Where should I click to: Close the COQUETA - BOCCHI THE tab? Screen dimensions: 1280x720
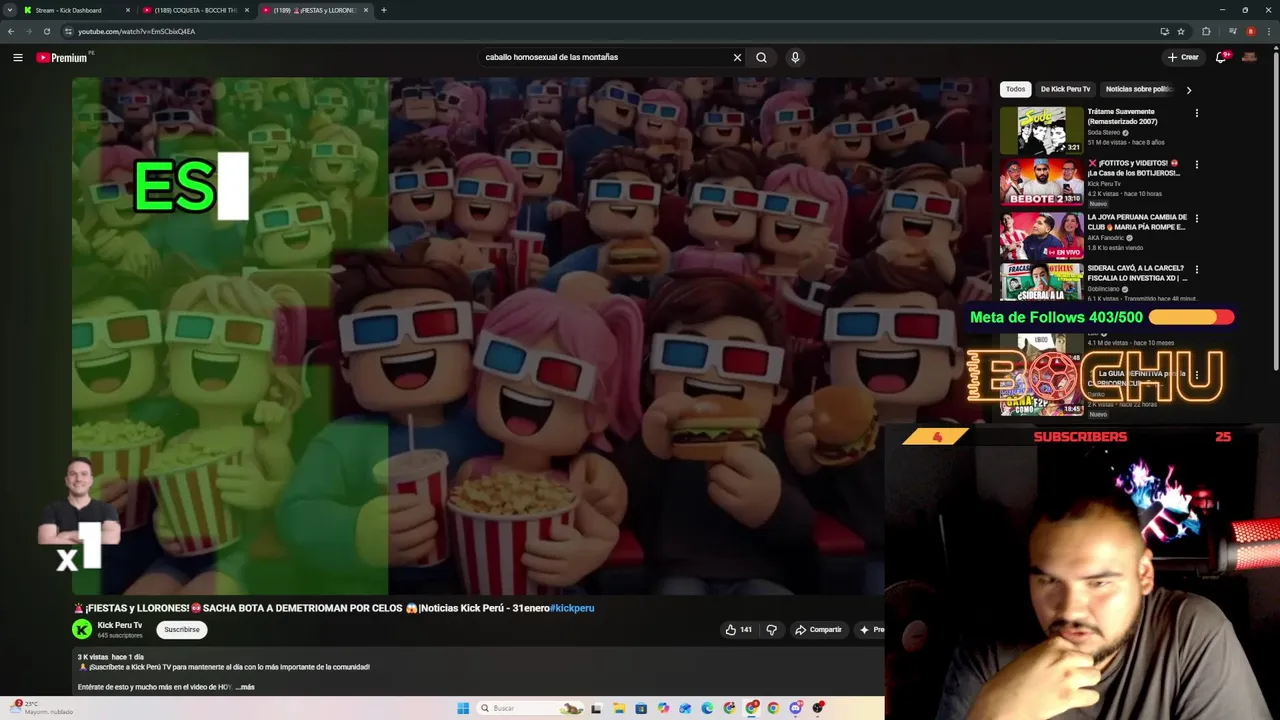pyautogui.click(x=247, y=10)
